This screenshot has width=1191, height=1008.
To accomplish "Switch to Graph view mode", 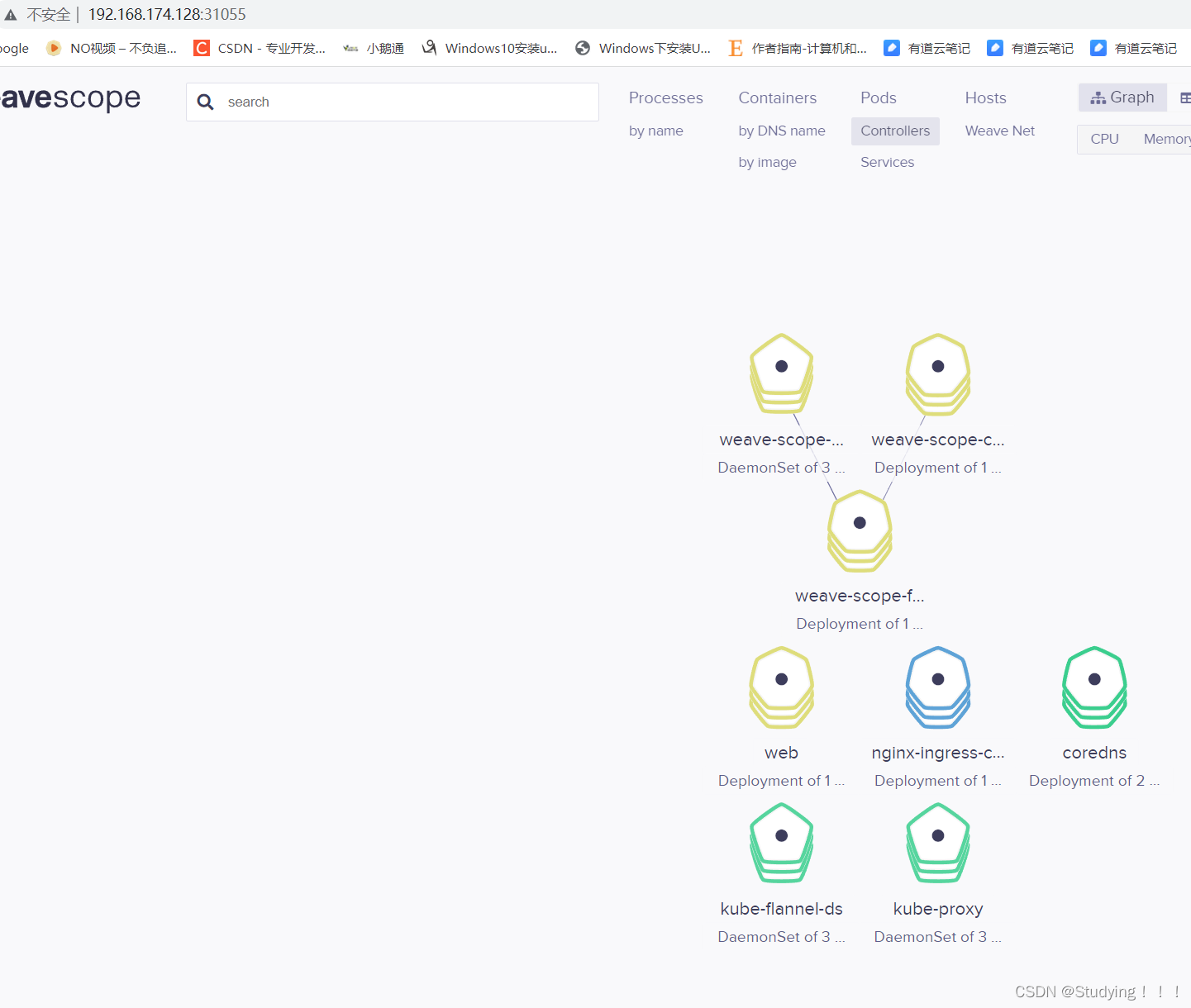I will (x=1122, y=97).
